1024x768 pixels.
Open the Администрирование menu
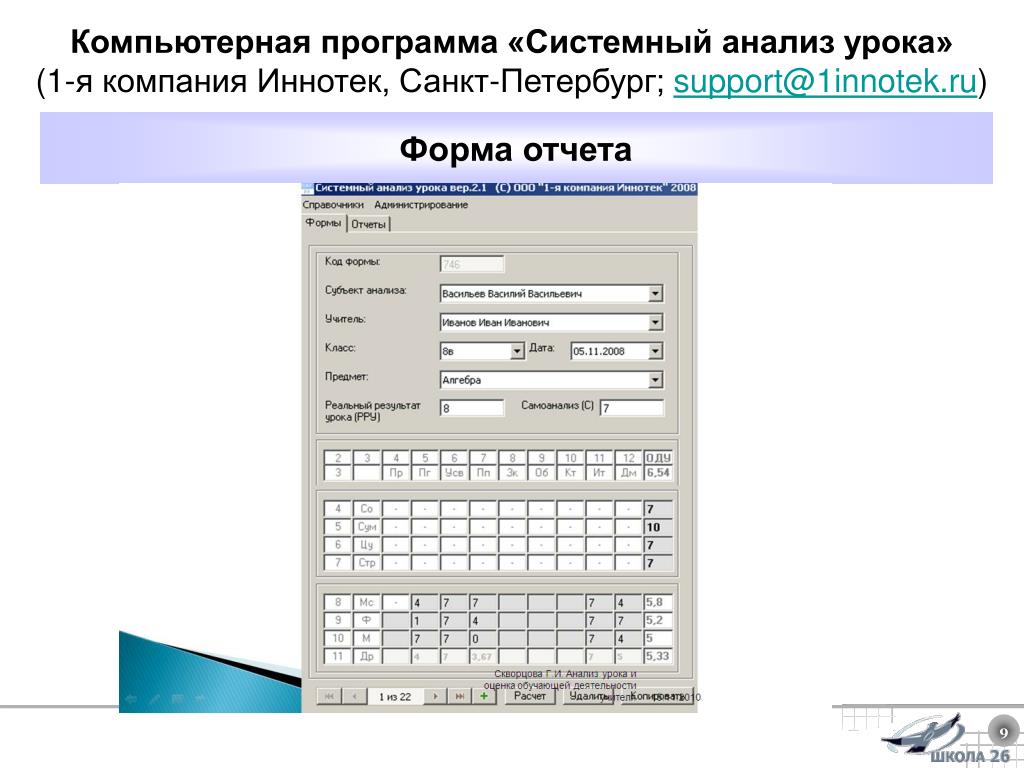(421, 205)
